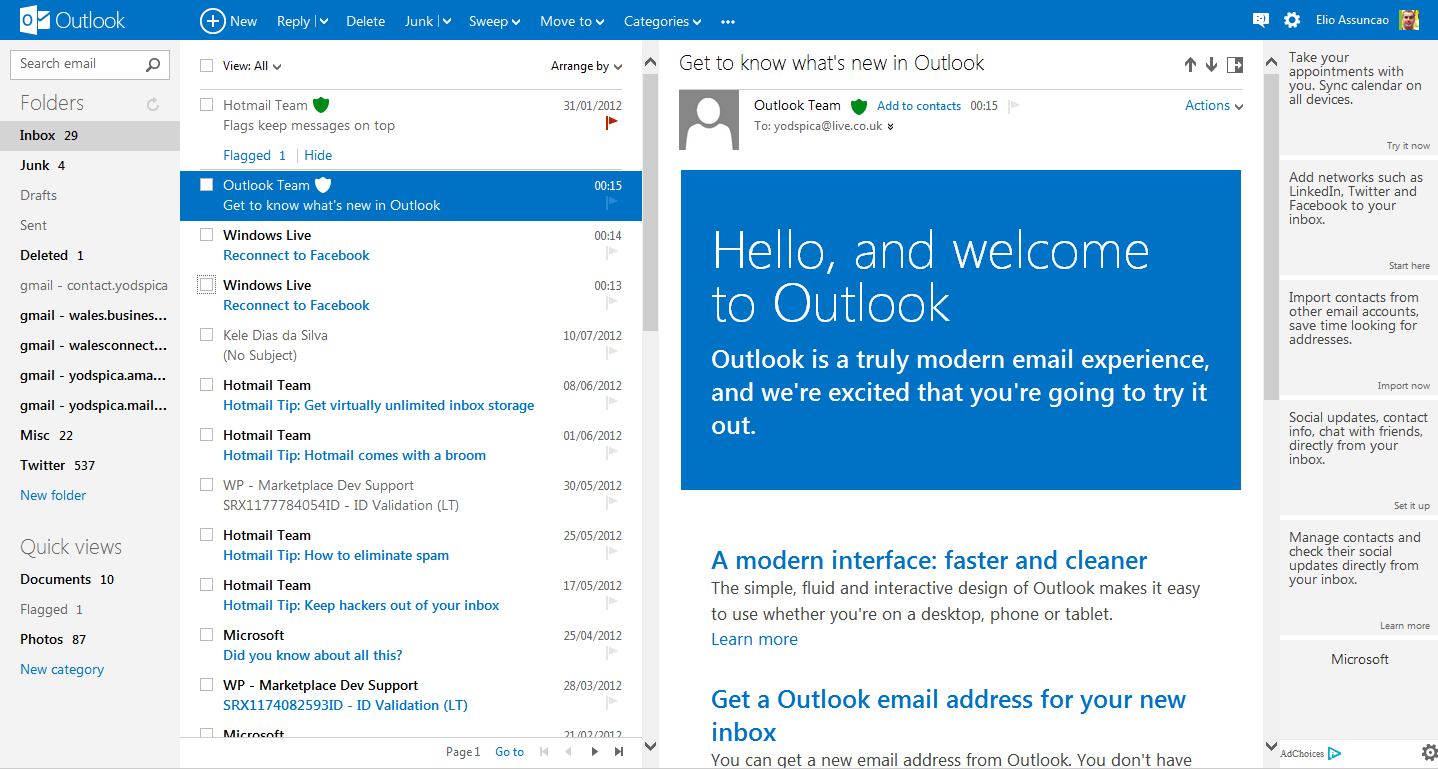Image resolution: width=1438 pixels, height=769 pixels.
Task: Click the search magnifier icon
Action: [x=152, y=64]
